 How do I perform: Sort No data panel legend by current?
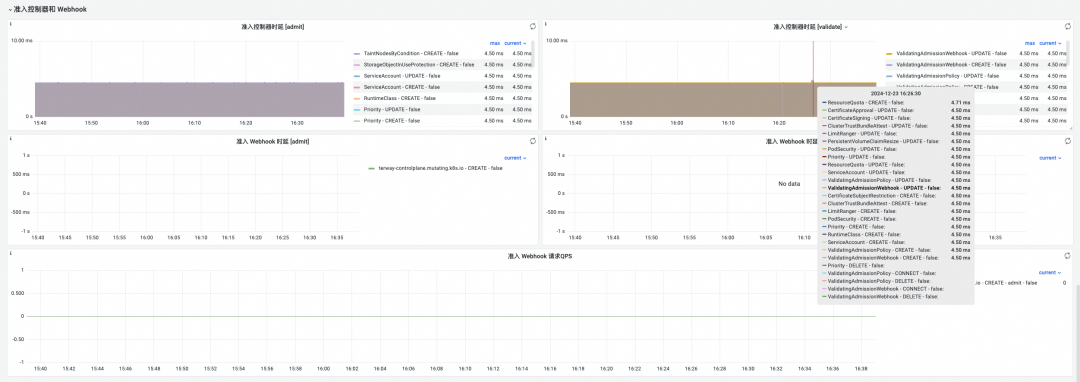[1051, 158]
